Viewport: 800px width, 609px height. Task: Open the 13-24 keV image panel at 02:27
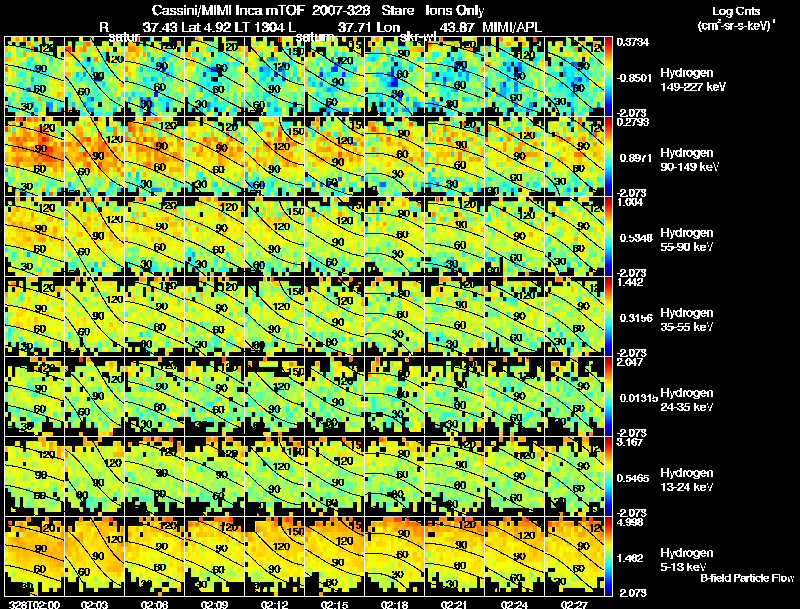coord(575,477)
